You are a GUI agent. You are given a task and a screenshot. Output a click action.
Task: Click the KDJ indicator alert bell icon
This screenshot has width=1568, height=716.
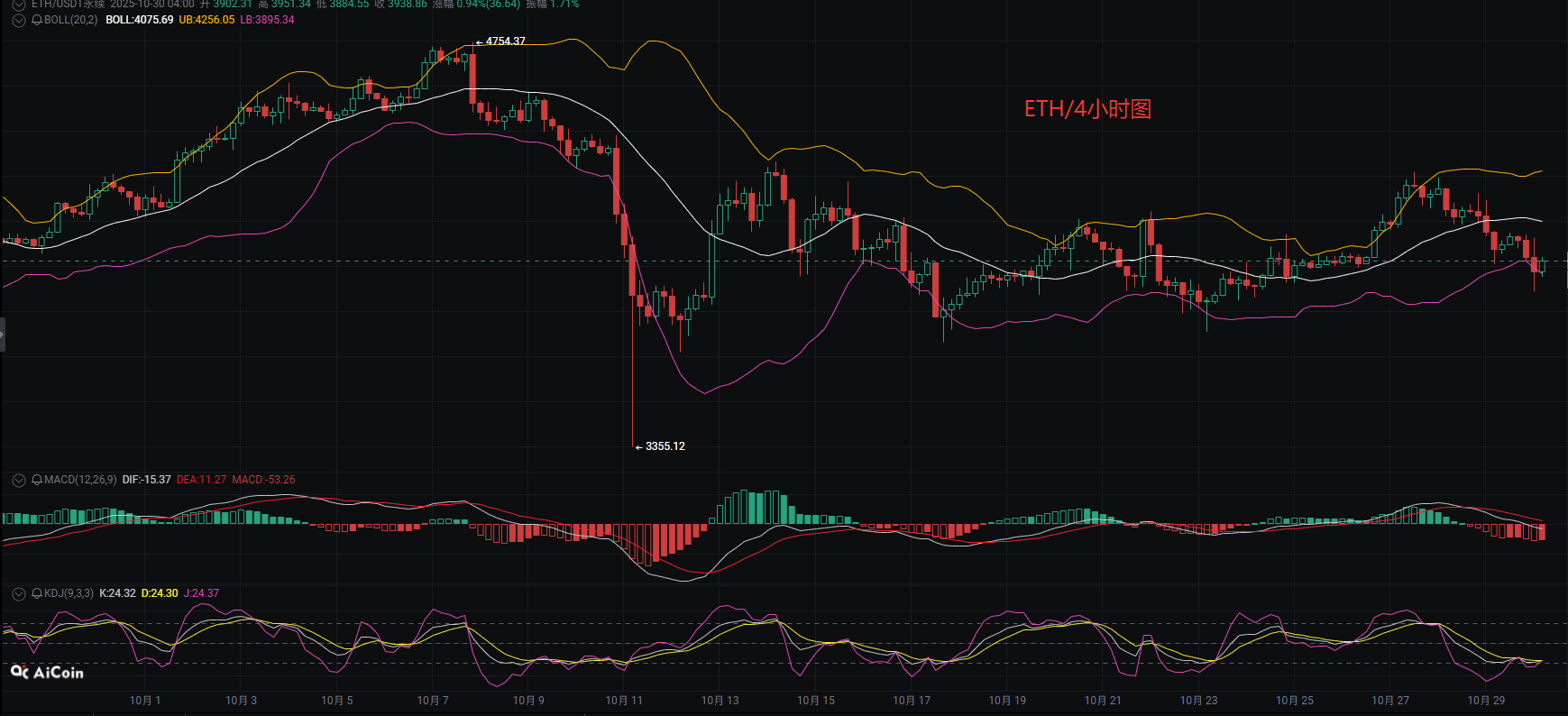(37, 593)
